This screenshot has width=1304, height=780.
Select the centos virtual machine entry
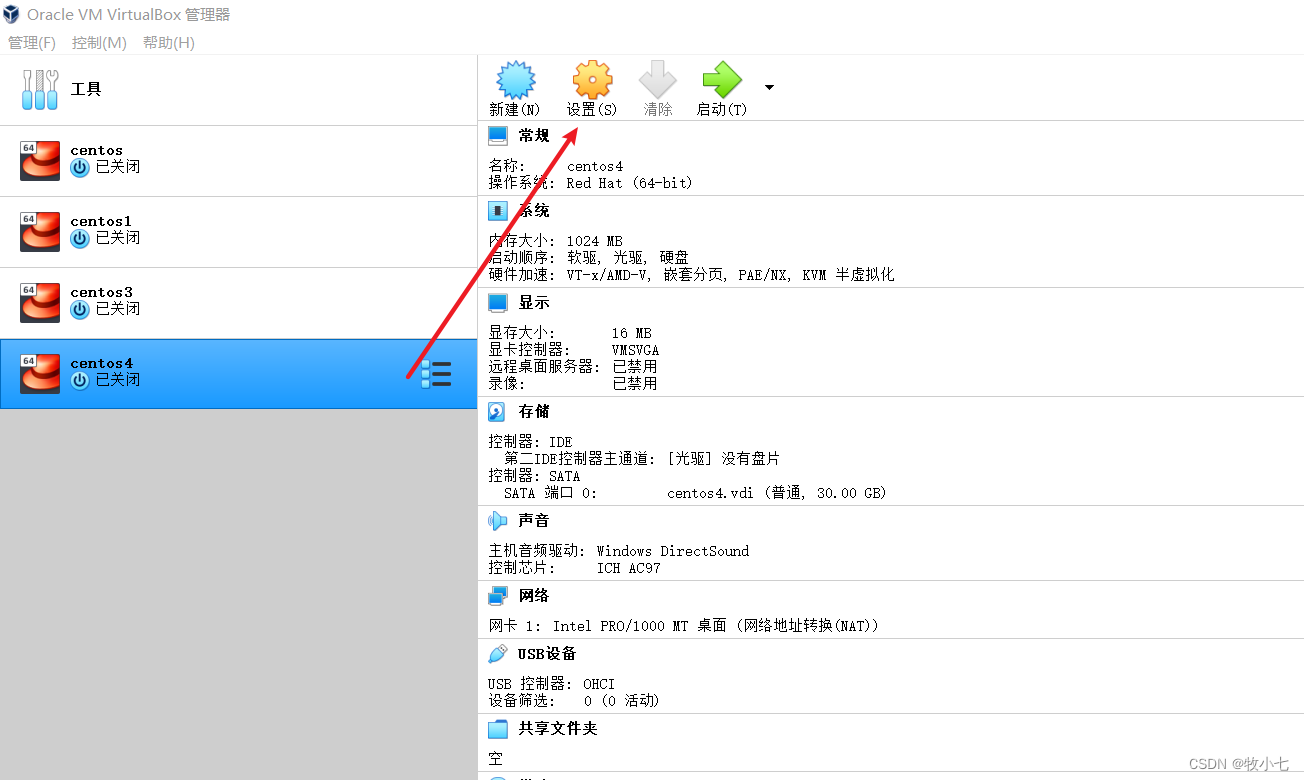coord(238,161)
